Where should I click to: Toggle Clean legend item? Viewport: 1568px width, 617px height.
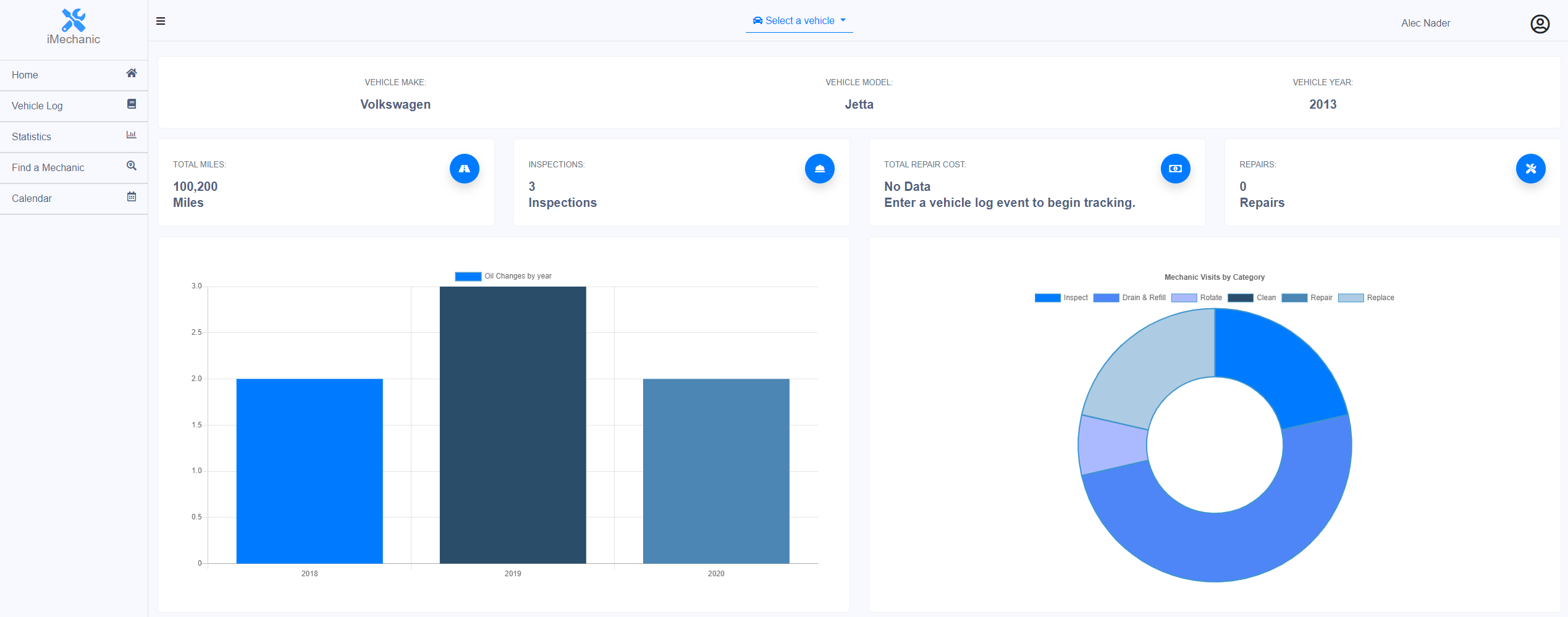click(x=1252, y=298)
